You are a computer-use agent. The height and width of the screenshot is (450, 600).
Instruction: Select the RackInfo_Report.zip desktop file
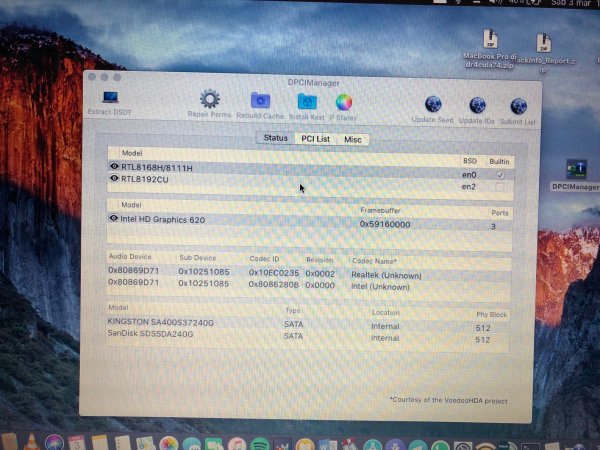(x=543, y=43)
